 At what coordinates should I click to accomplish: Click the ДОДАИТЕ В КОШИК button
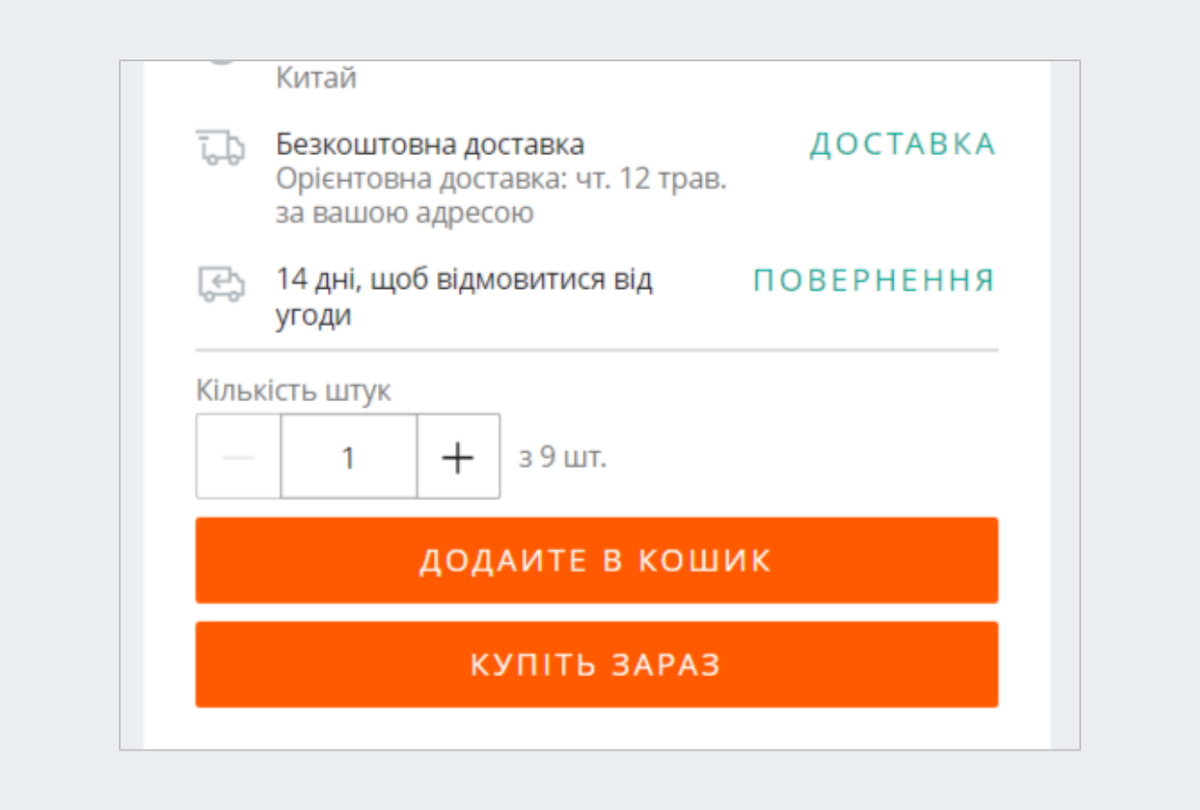tap(597, 560)
